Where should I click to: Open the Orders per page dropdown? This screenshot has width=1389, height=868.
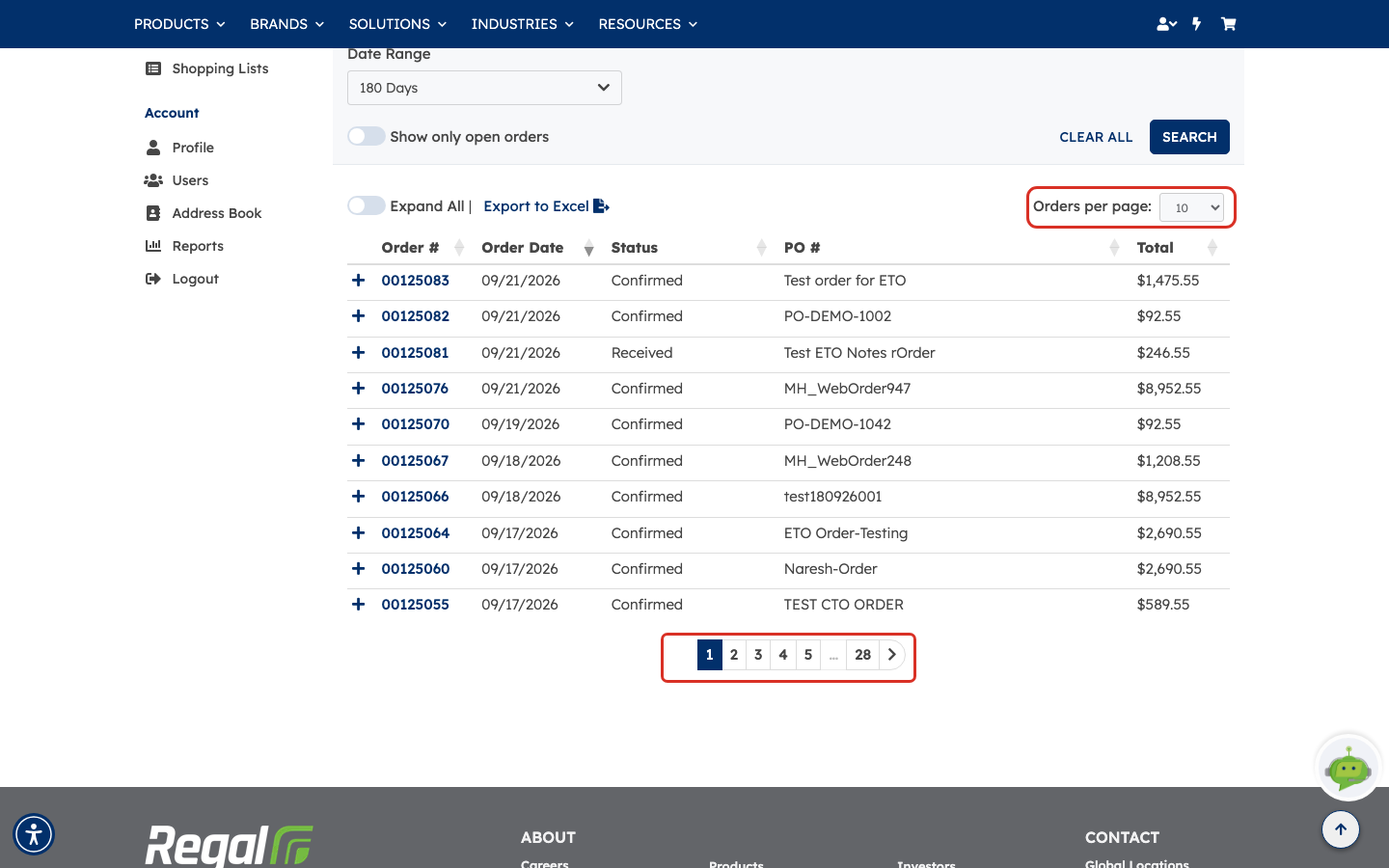tap(1191, 207)
